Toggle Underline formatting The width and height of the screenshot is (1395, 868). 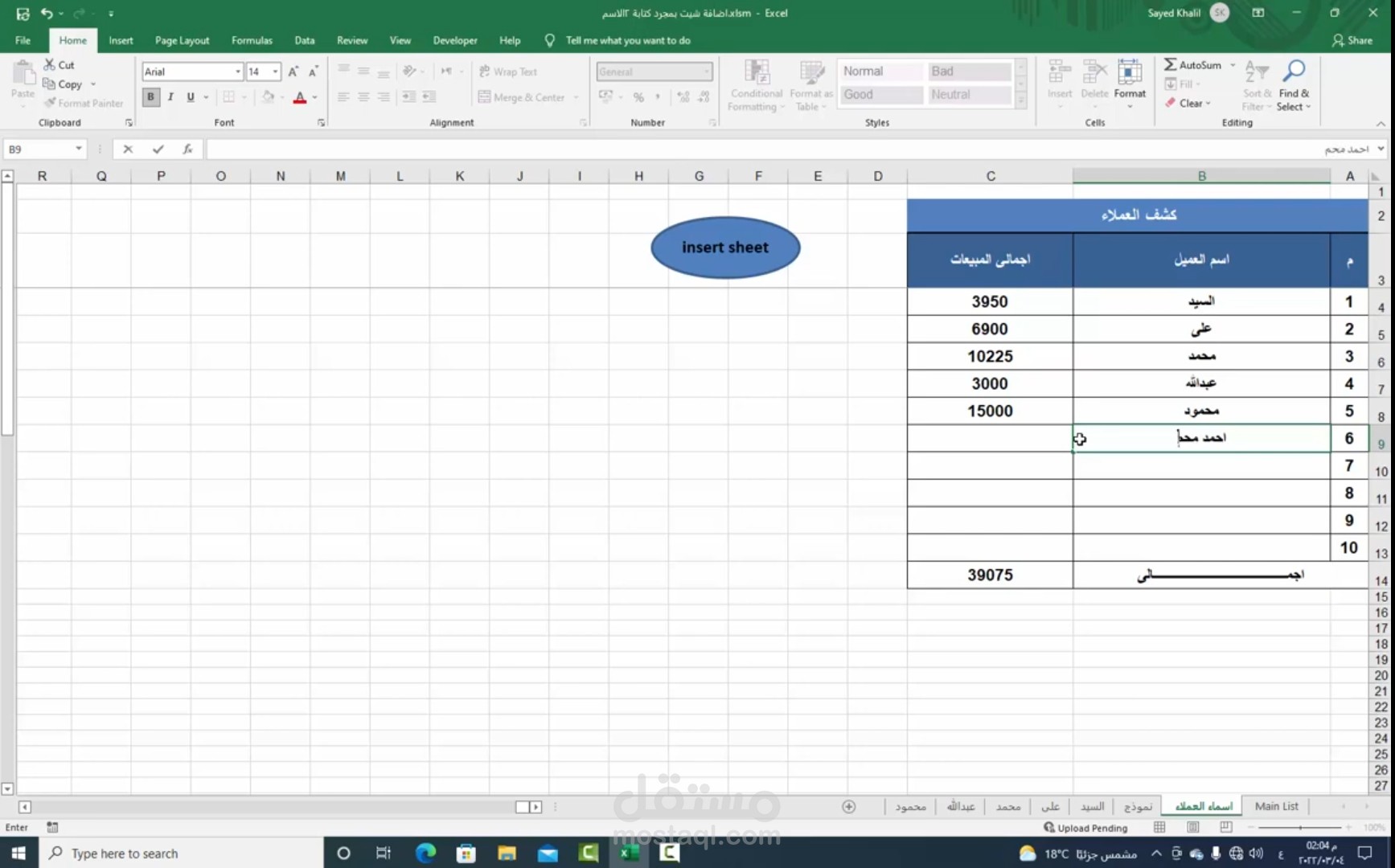coord(191,97)
